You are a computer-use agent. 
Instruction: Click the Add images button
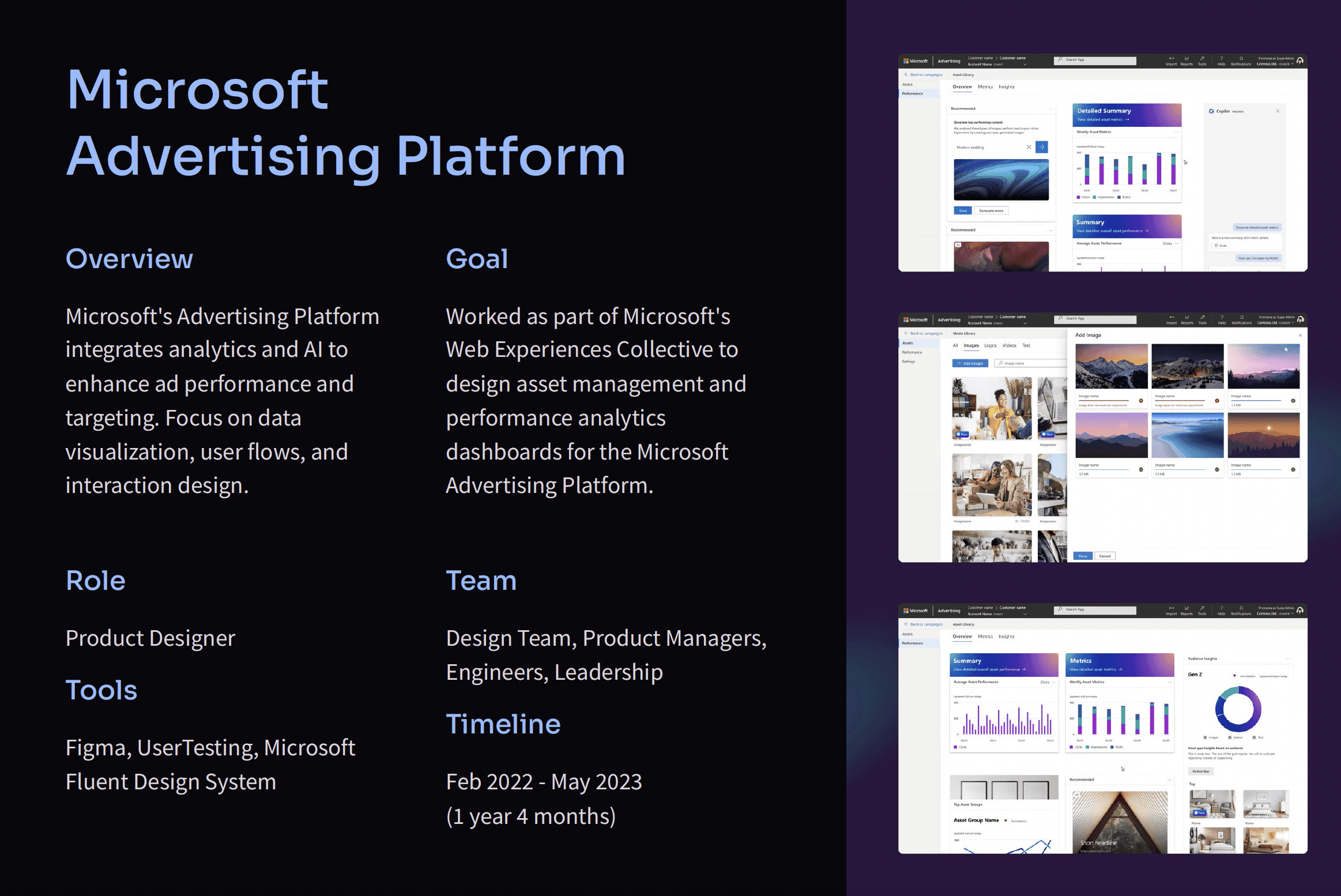pos(970,363)
